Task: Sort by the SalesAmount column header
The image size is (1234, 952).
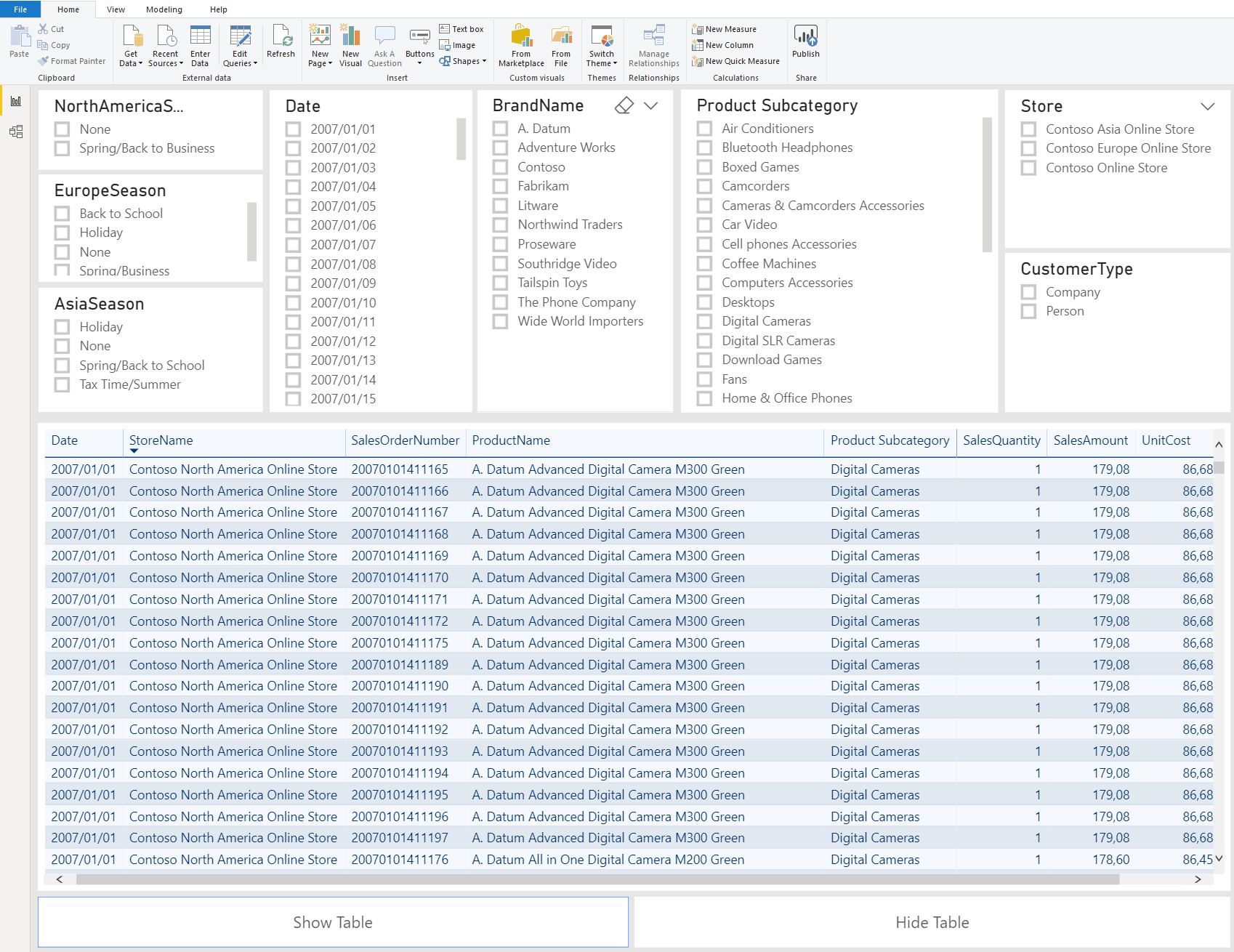Action: (1091, 440)
